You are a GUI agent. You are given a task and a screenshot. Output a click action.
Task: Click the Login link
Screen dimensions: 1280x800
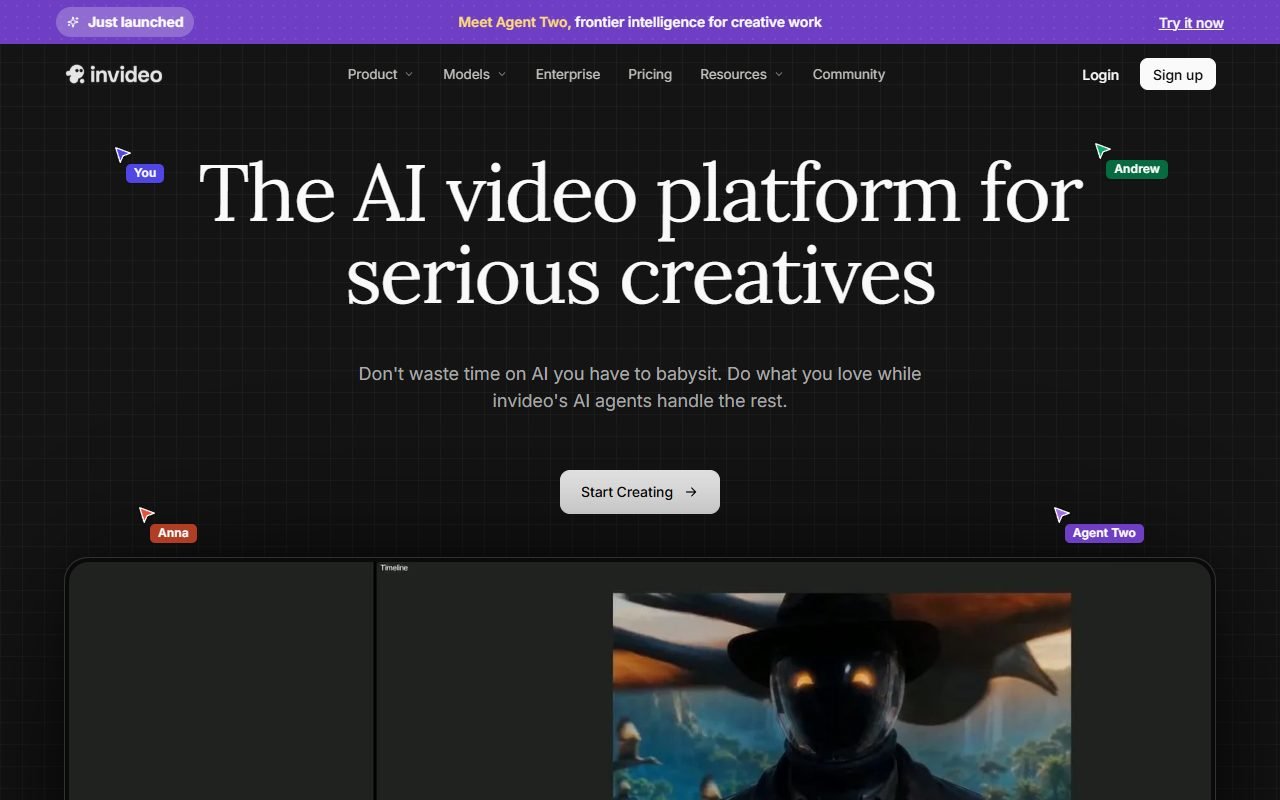1100,75
